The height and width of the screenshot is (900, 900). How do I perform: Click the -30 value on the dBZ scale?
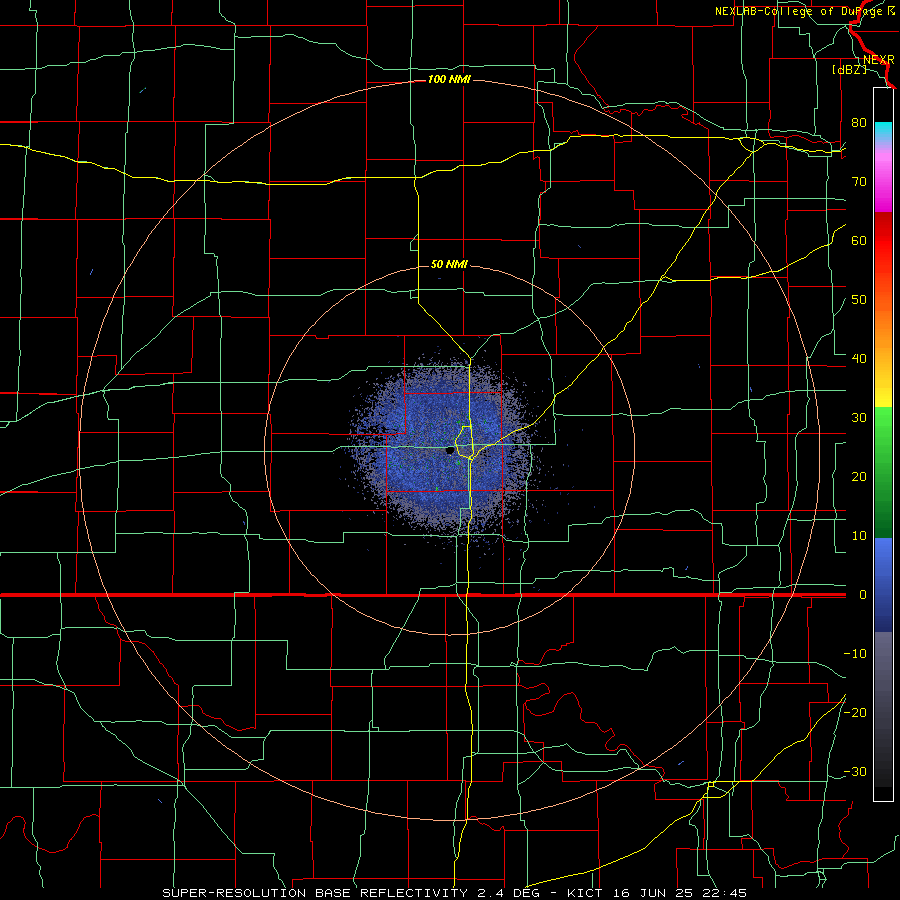pos(855,771)
